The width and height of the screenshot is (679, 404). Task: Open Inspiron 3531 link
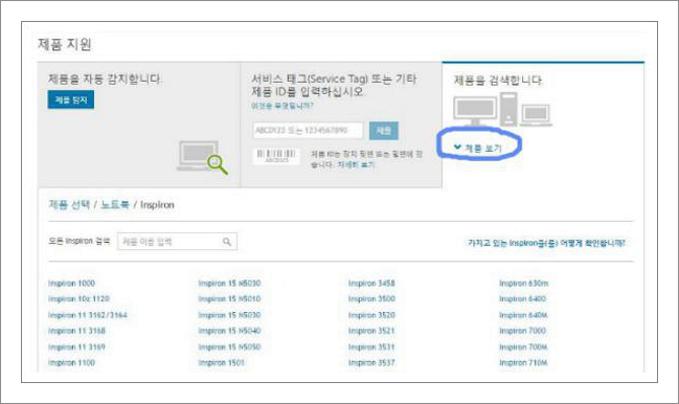pos(372,347)
